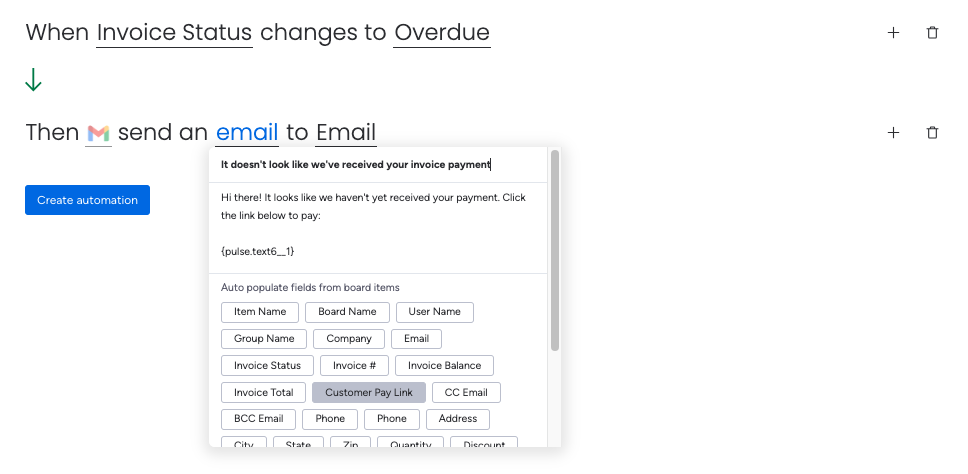The width and height of the screenshot is (968, 474).
Task: Click the Gmail icon in the action
Action: click(x=98, y=133)
